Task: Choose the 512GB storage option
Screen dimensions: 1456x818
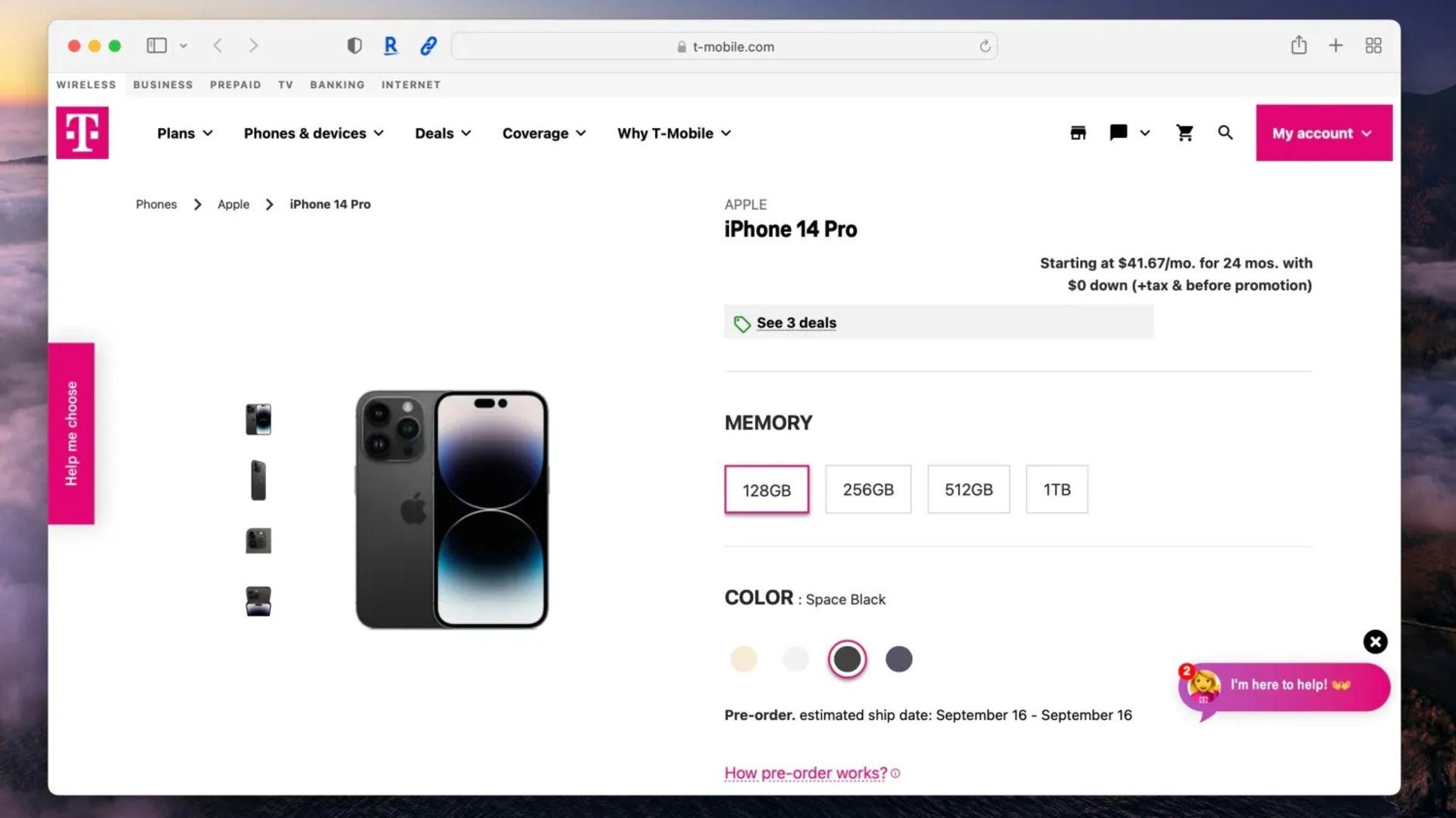Action: (968, 489)
